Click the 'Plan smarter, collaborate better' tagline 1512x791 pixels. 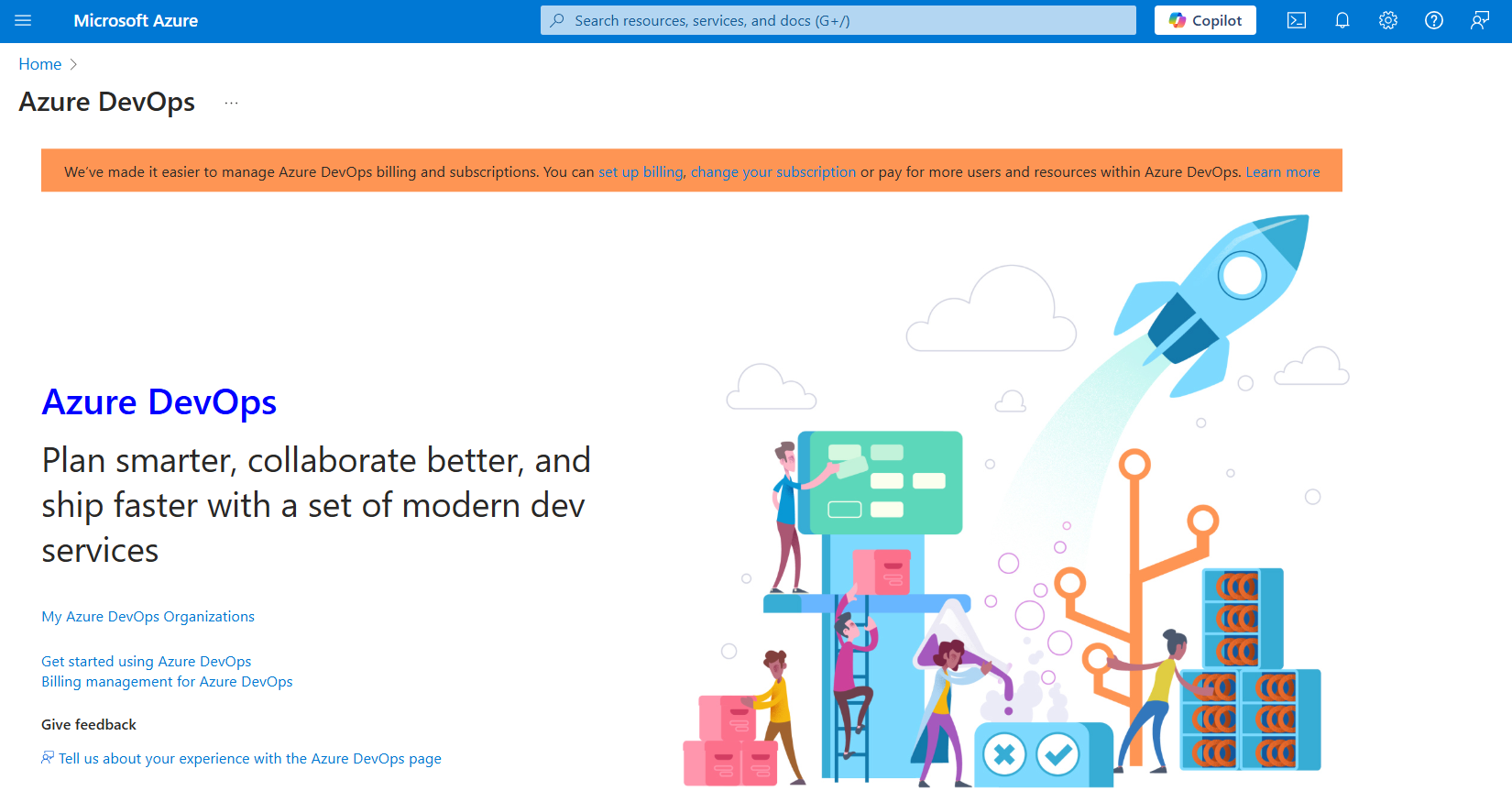click(316, 505)
